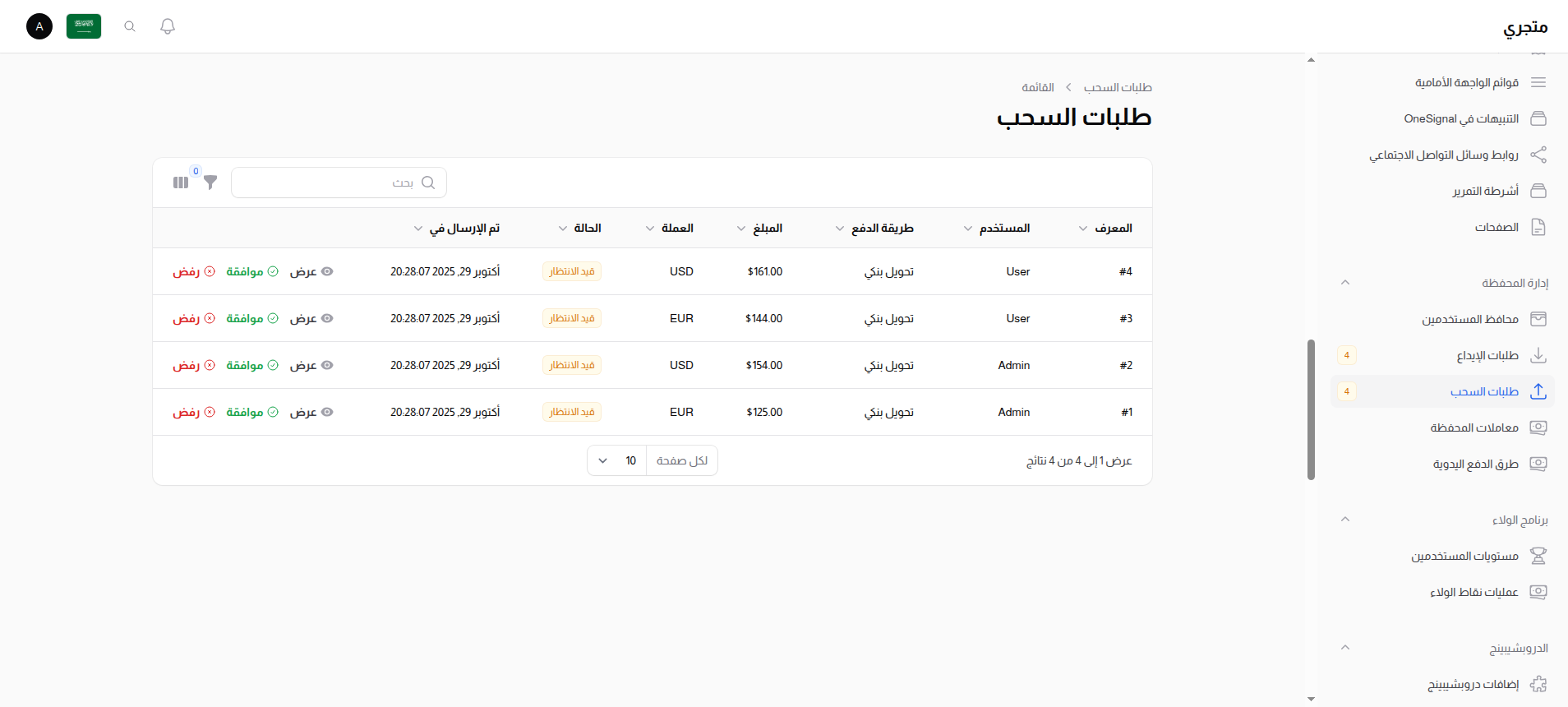Reject withdrawal request #1 (رفض)

[x=194, y=412]
